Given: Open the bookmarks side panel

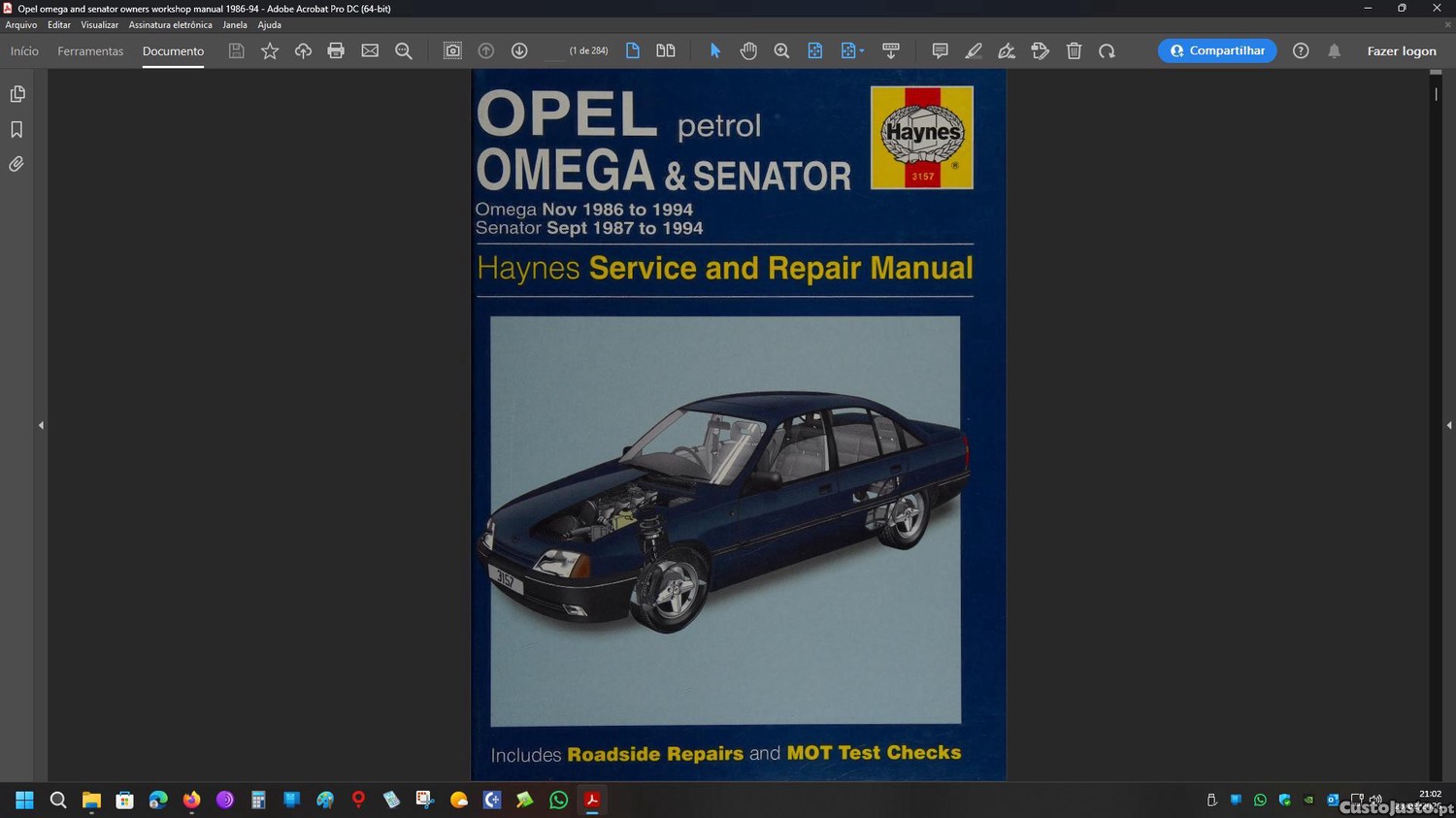Looking at the screenshot, I should tap(17, 130).
